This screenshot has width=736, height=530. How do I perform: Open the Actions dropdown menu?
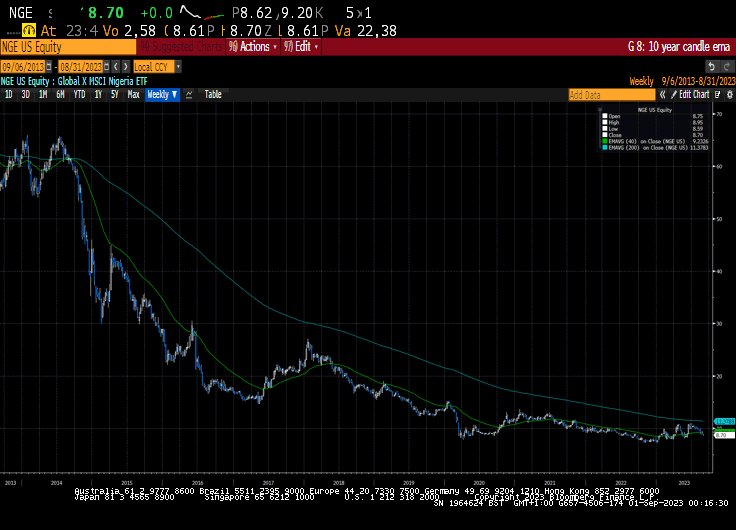click(x=253, y=47)
